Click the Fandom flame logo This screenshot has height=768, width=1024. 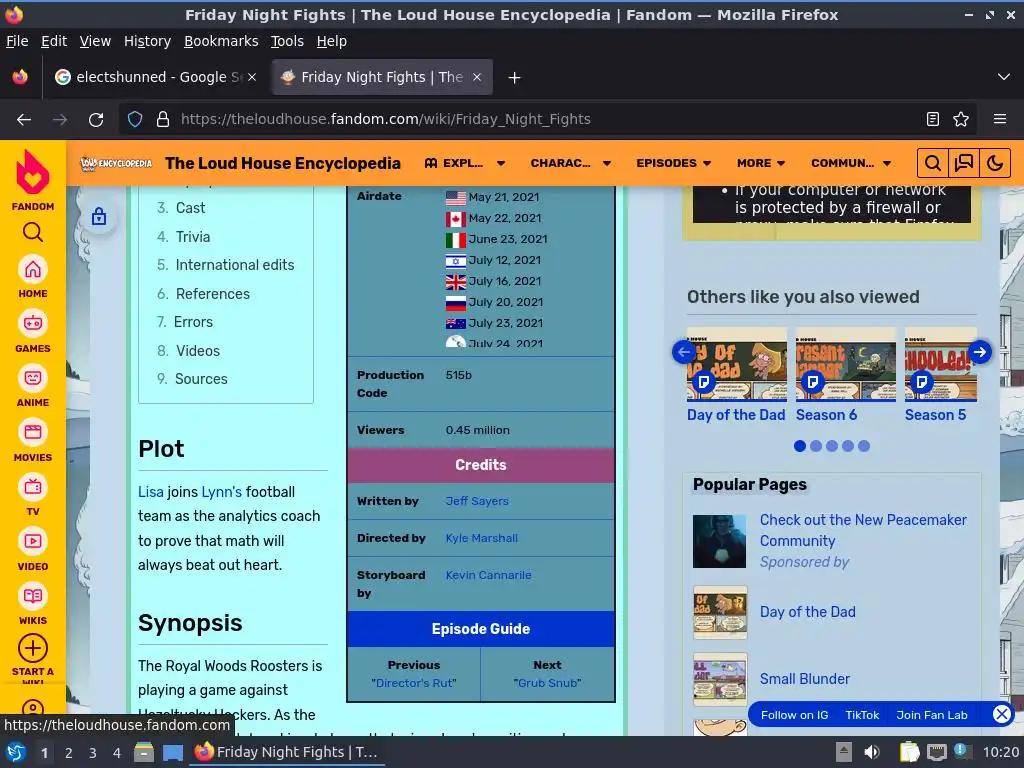(33, 173)
